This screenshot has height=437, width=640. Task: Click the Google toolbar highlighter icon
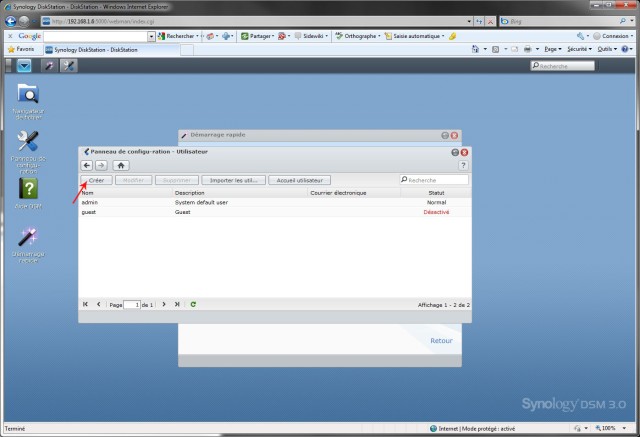tap(452, 36)
